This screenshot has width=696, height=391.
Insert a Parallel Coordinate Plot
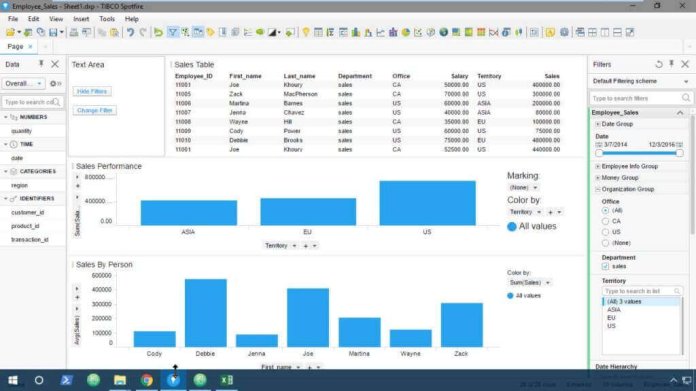click(493, 32)
